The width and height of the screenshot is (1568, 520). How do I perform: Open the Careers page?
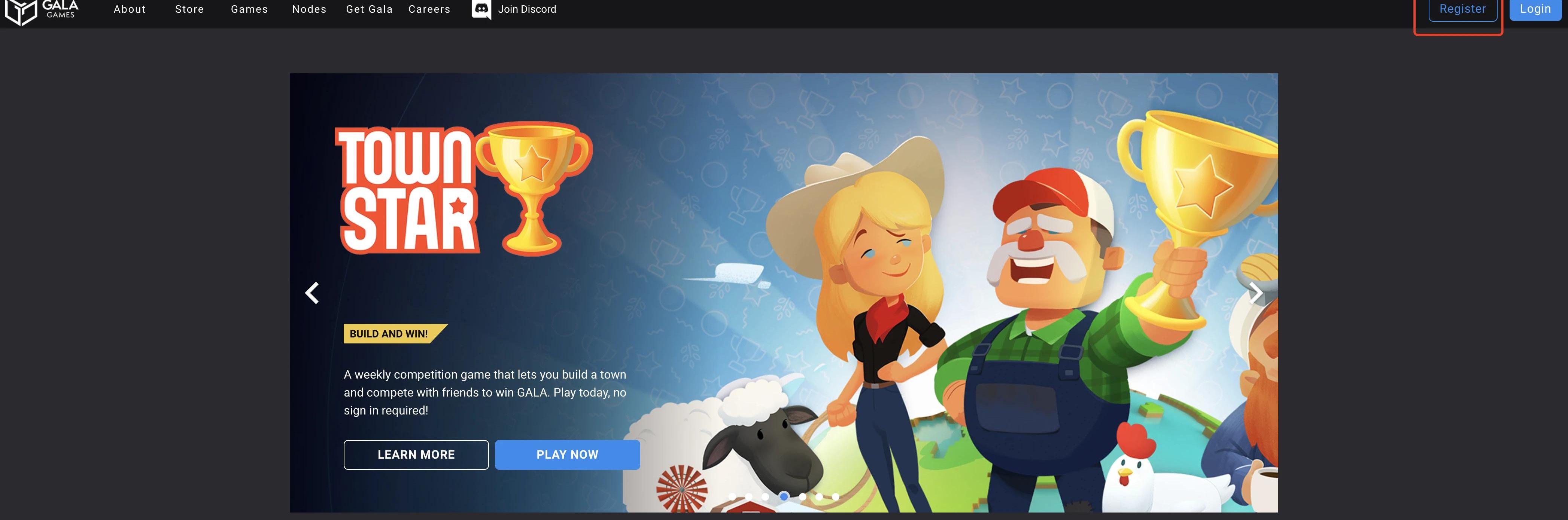(429, 9)
